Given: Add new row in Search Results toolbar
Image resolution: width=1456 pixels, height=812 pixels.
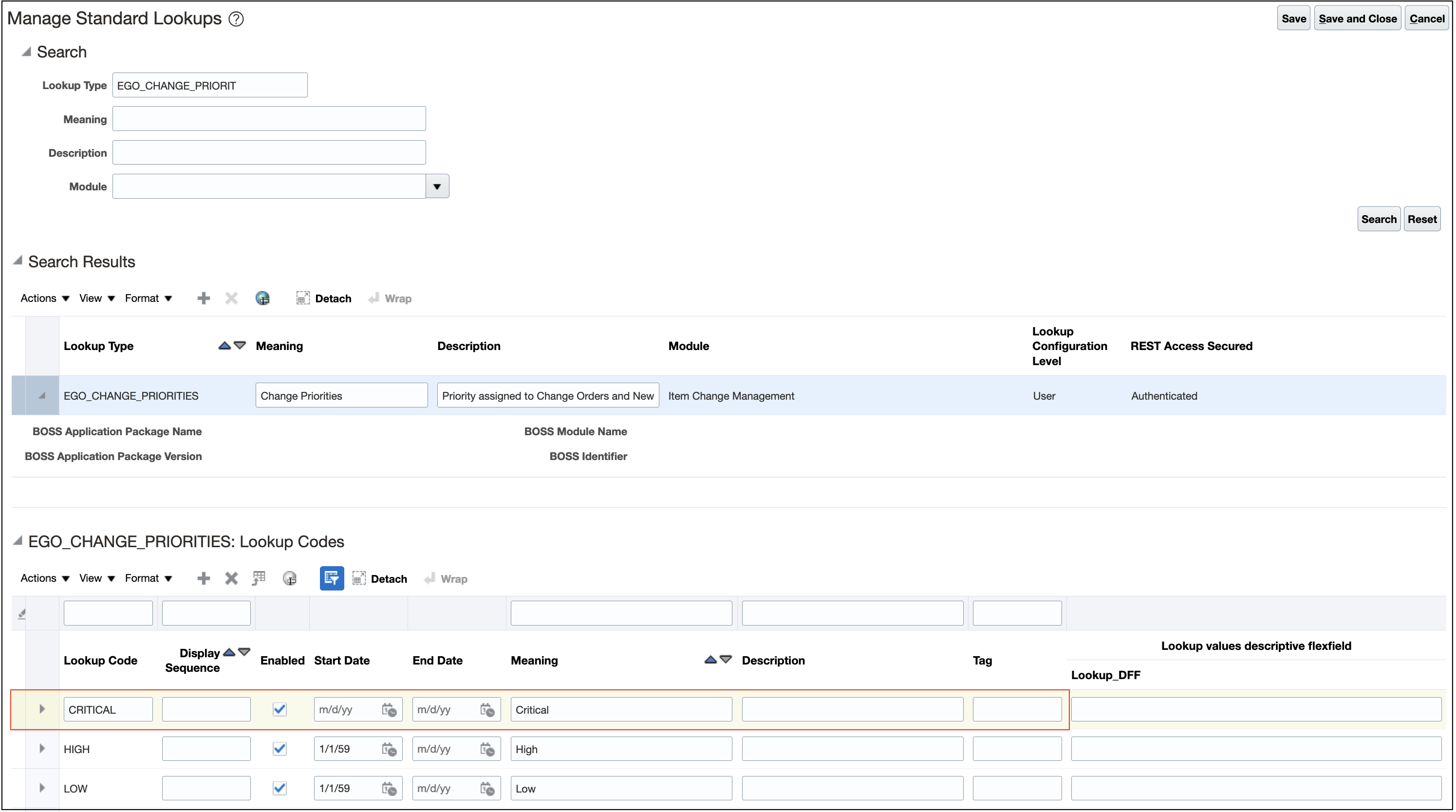Looking at the screenshot, I should click(204, 298).
